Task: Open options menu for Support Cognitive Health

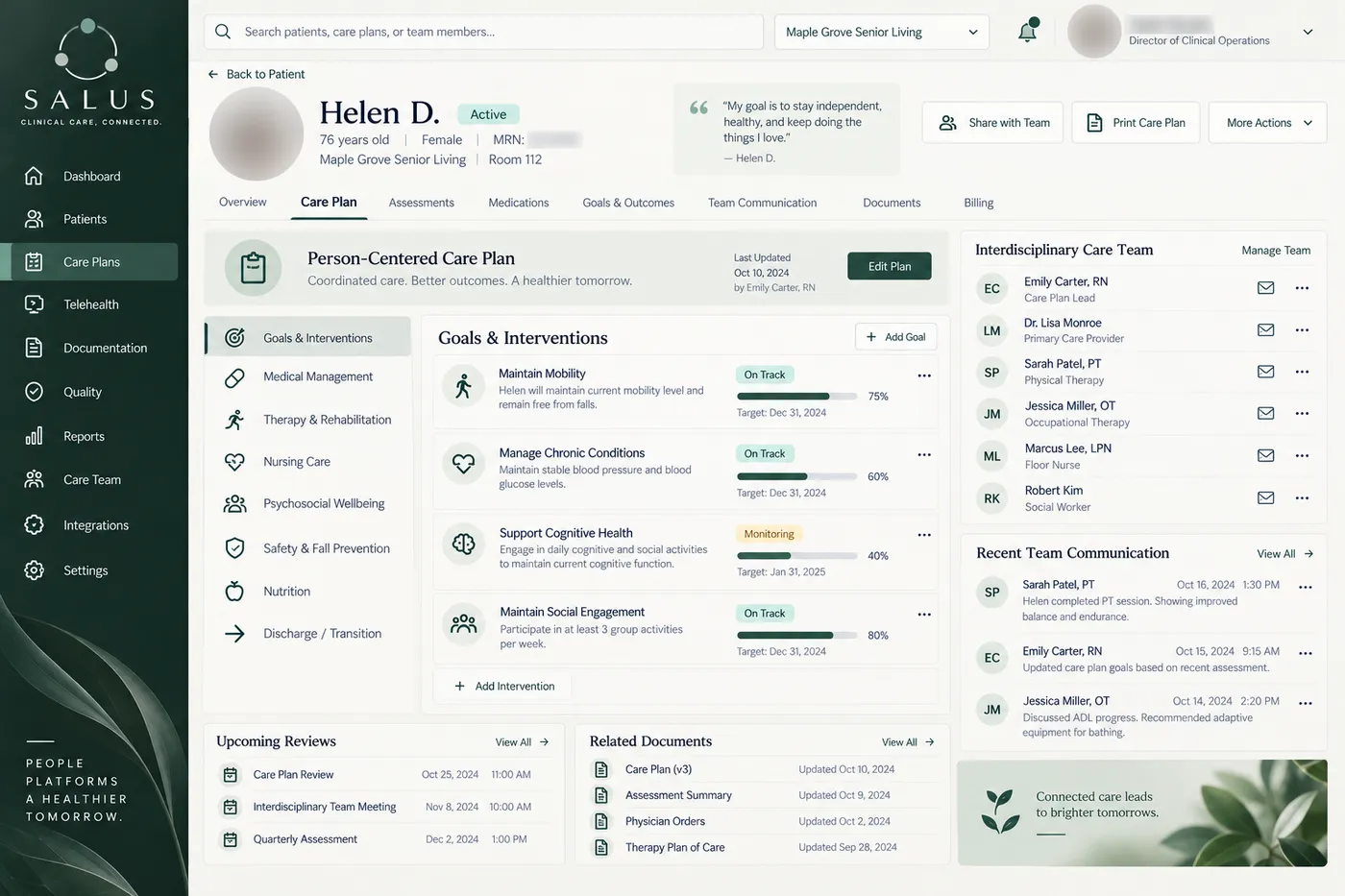Action: pyautogui.click(x=924, y=535)
